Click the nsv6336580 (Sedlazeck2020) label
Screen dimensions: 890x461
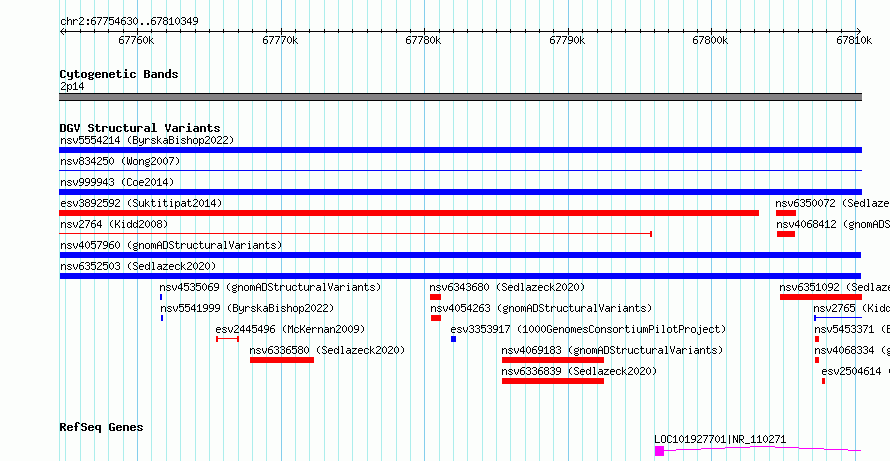[x=328, y=350]
